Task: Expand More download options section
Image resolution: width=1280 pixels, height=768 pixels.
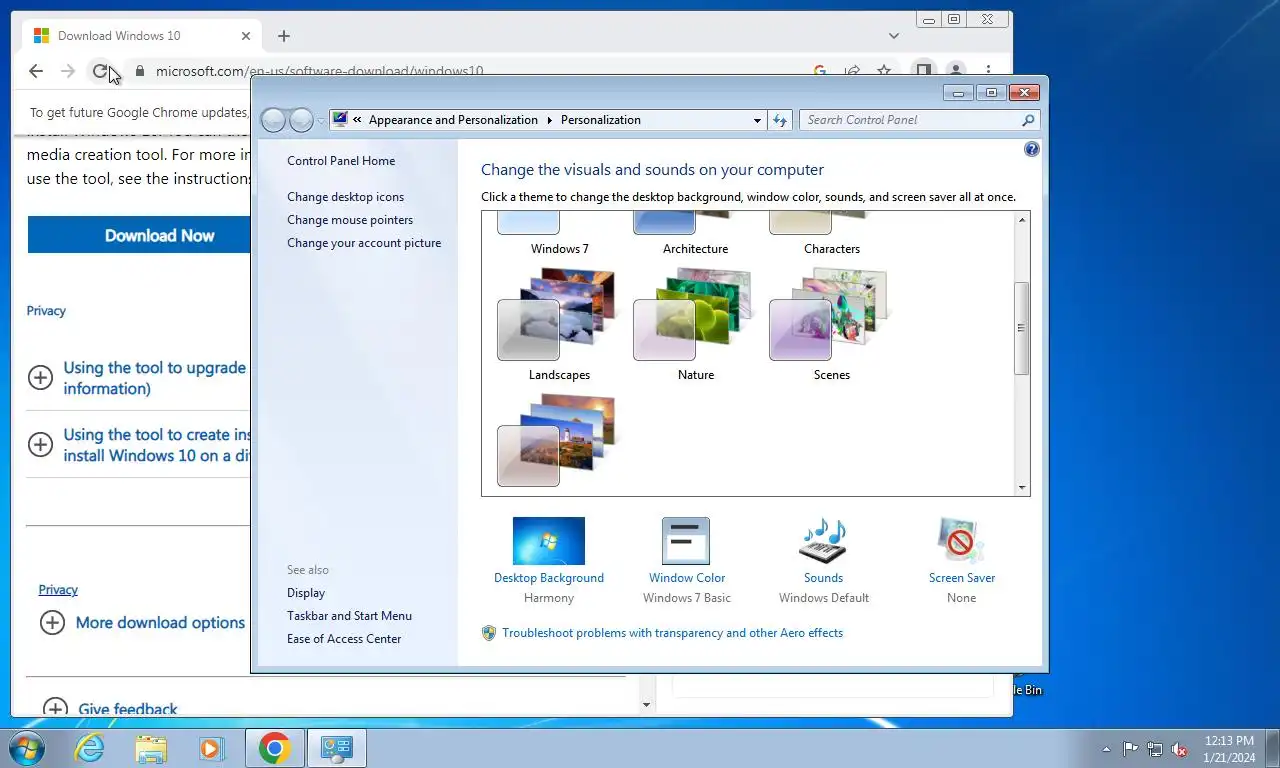Action: point(52,622)
